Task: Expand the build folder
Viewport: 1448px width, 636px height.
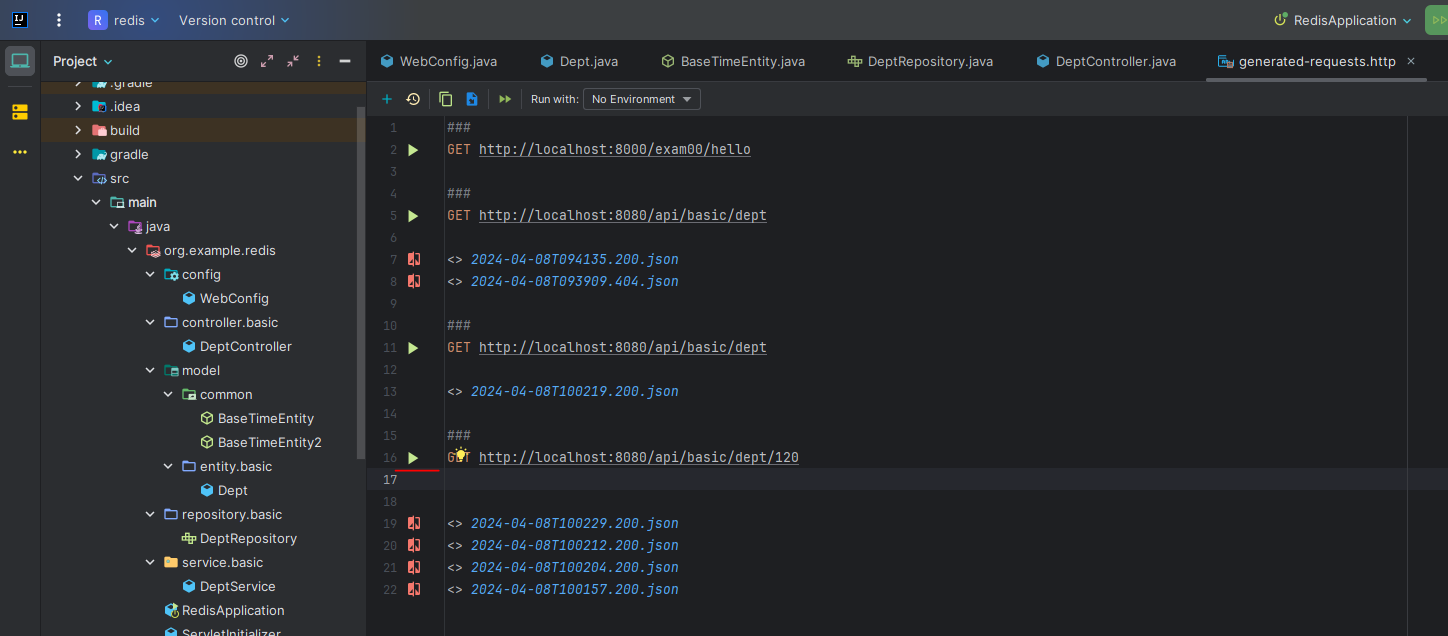Action: coord(78,130)
